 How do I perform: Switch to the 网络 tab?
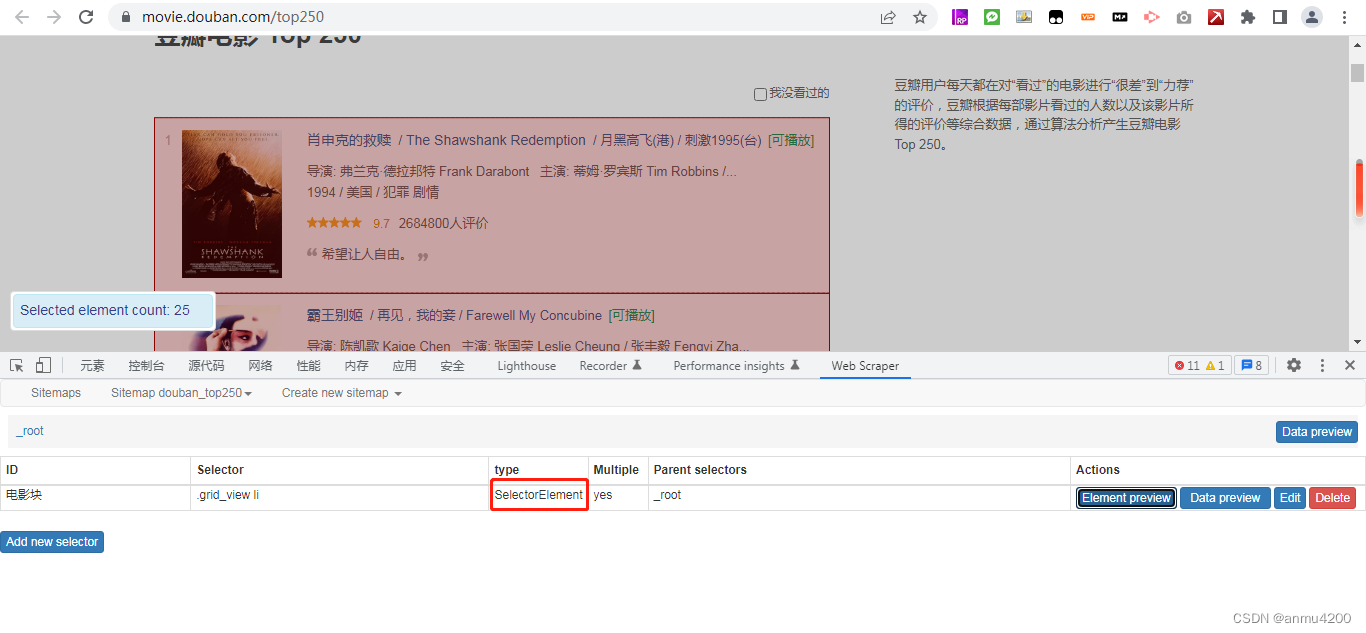[260, 366]
